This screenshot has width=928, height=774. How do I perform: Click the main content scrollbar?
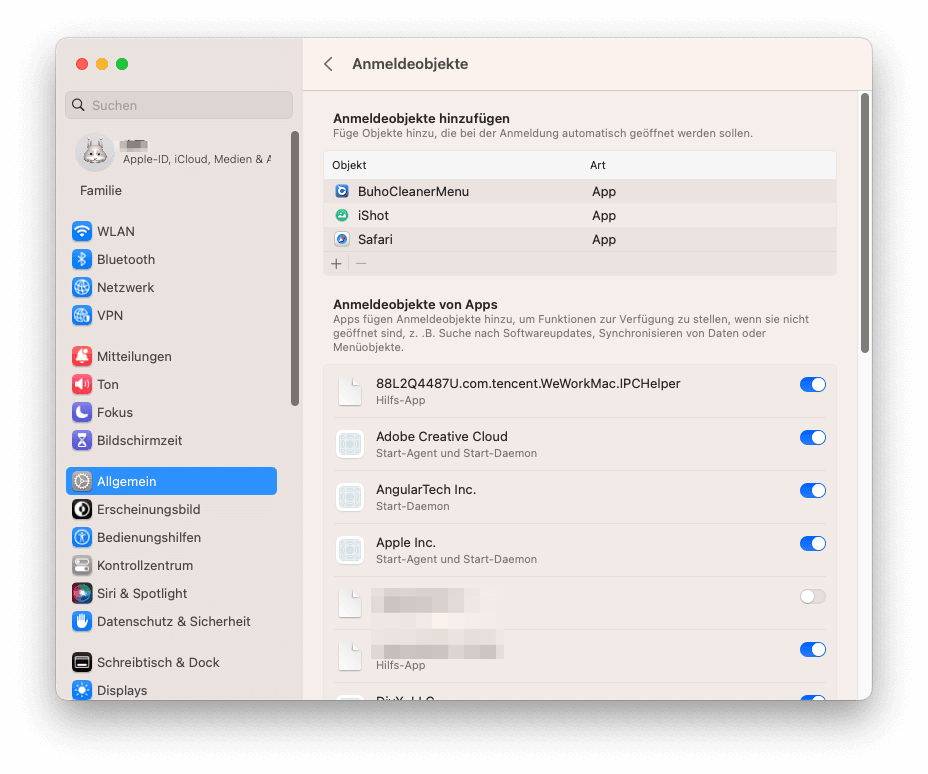865,223
